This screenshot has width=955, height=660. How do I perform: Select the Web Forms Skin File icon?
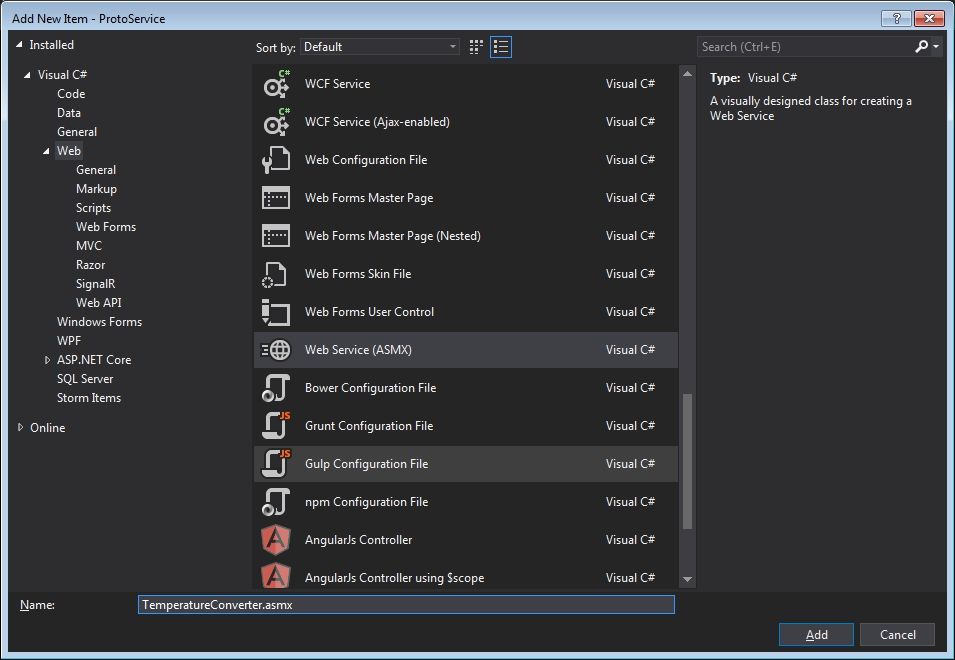point(276,274)
